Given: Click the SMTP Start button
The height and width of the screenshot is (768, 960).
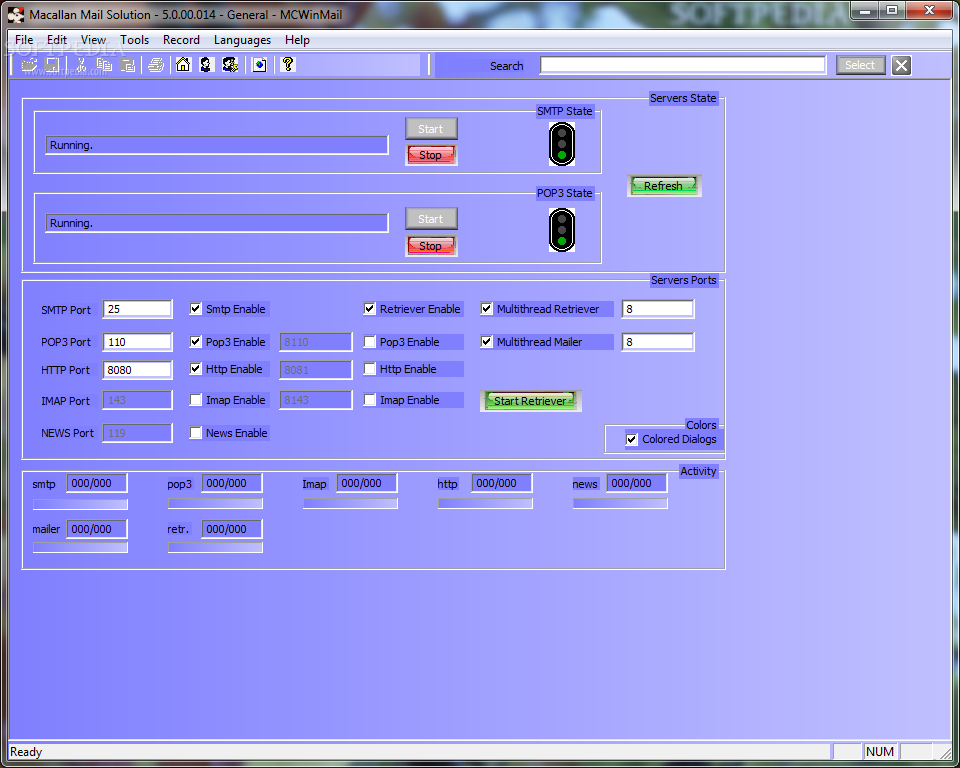Looking at the screenshot, I should point(431,129).
